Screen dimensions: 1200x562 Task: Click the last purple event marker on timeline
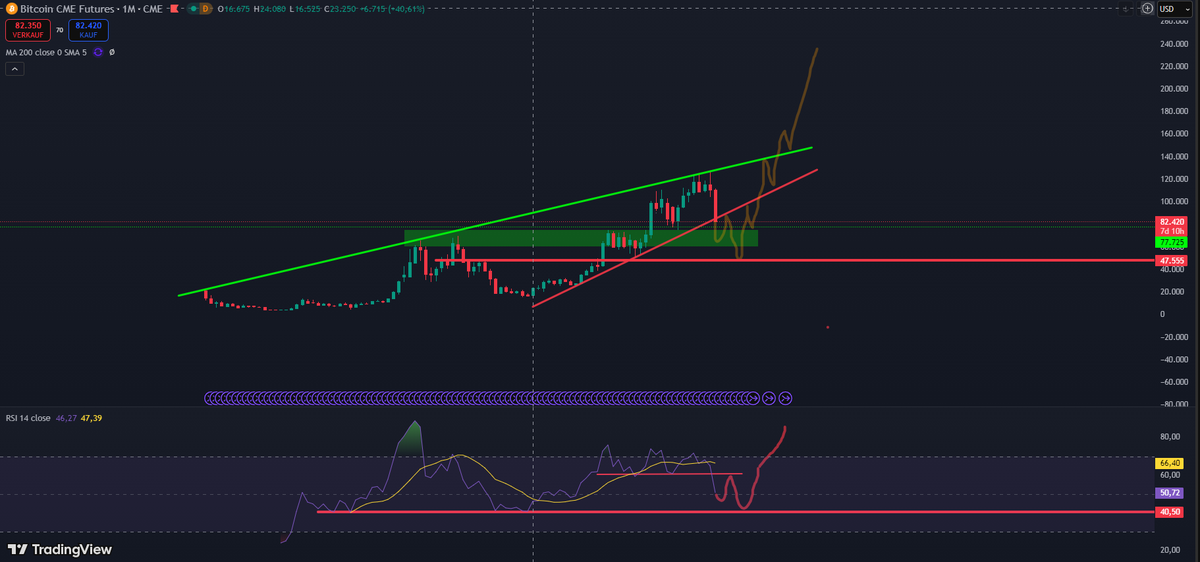[786, 397]
